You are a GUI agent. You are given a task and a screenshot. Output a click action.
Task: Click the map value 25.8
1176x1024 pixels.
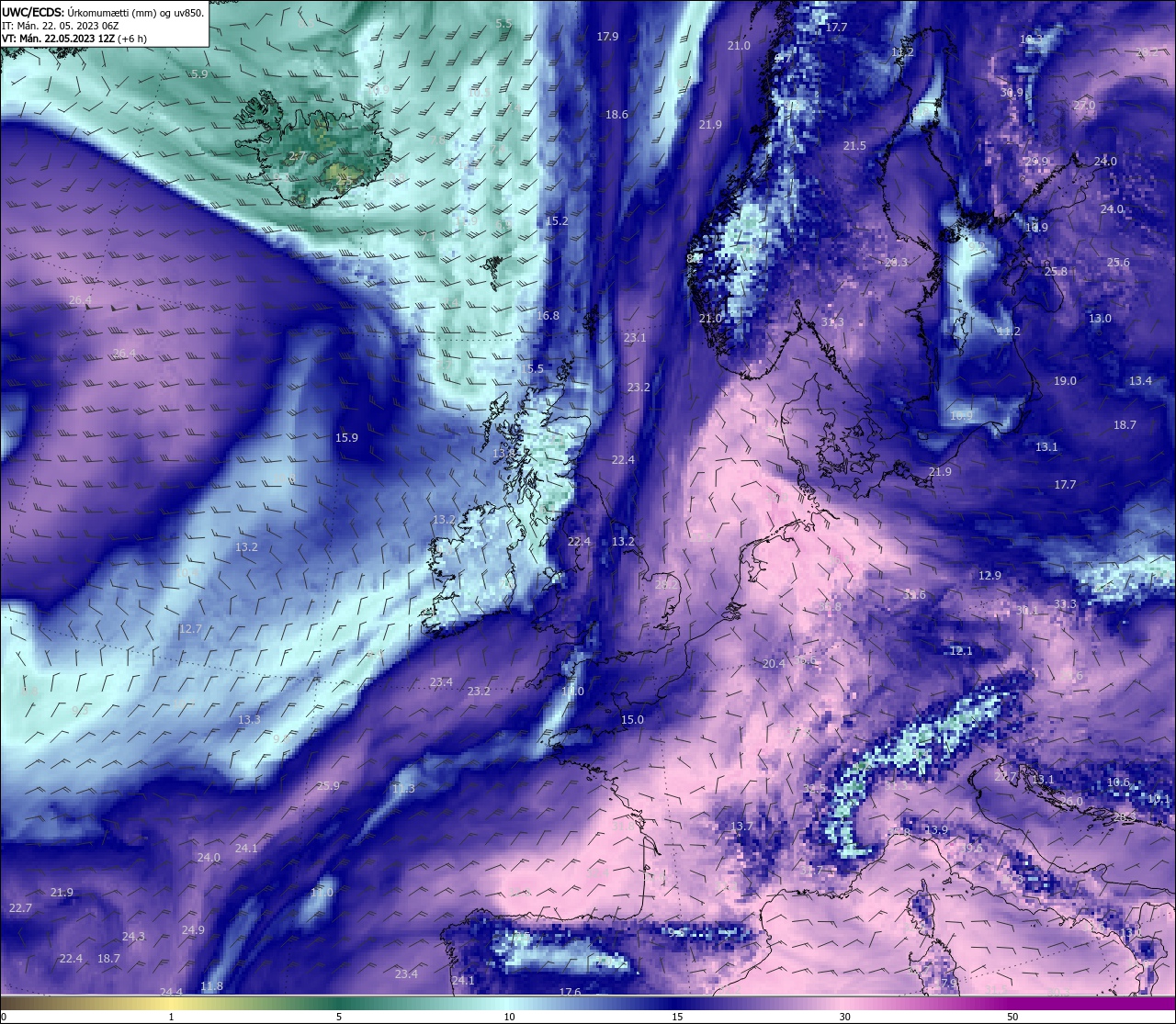coord(1056,272)
